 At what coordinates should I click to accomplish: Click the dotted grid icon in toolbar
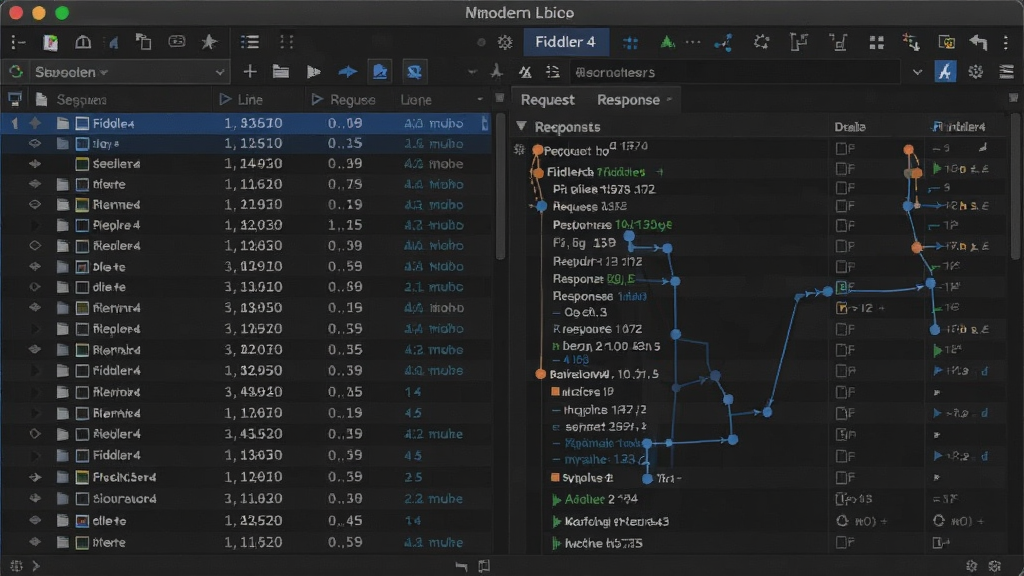[x=286, y=42]
